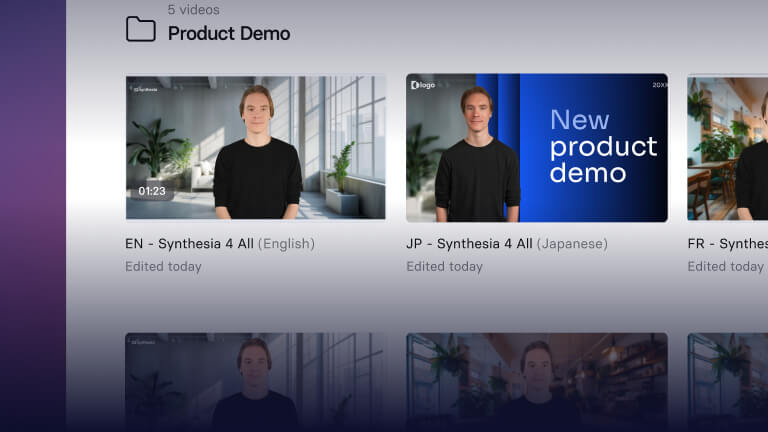Screen dimensions: 768x432
Task: Select the JP - Synthesia 4 All title
Action: pos(469,244)
